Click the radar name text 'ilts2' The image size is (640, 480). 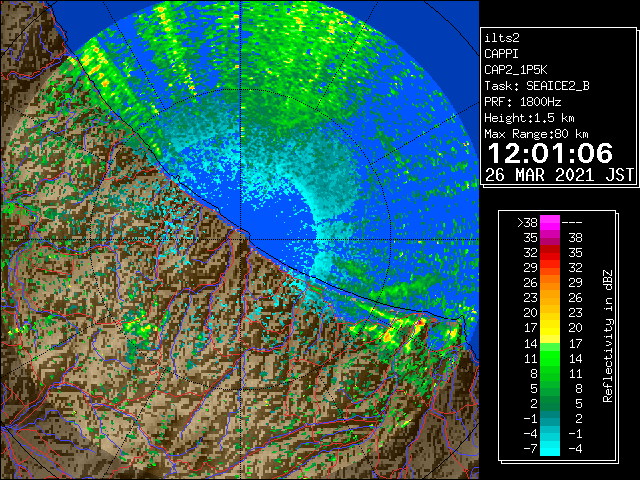pyautogui.click(x=502, y=38)
